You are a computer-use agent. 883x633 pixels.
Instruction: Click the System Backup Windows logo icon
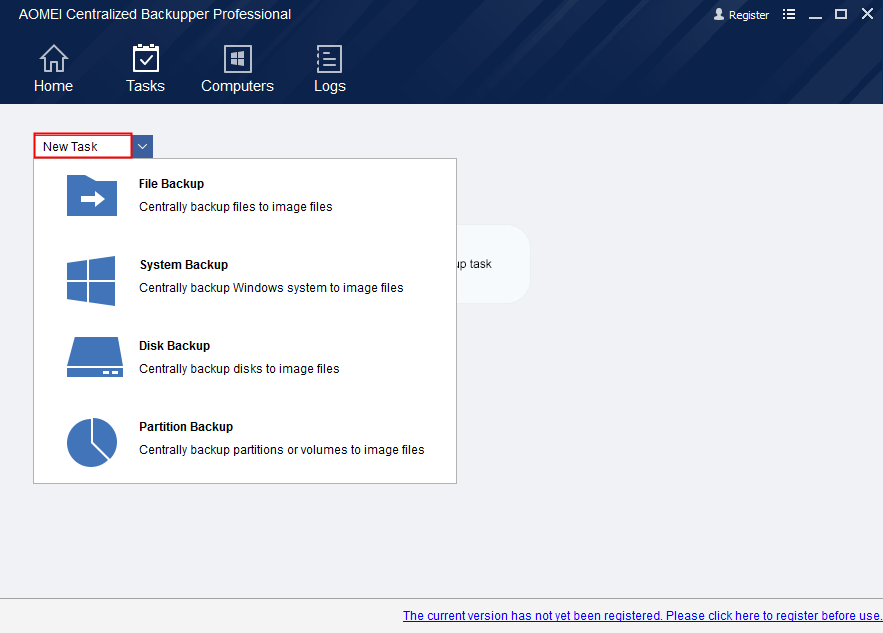click(91, 281)
